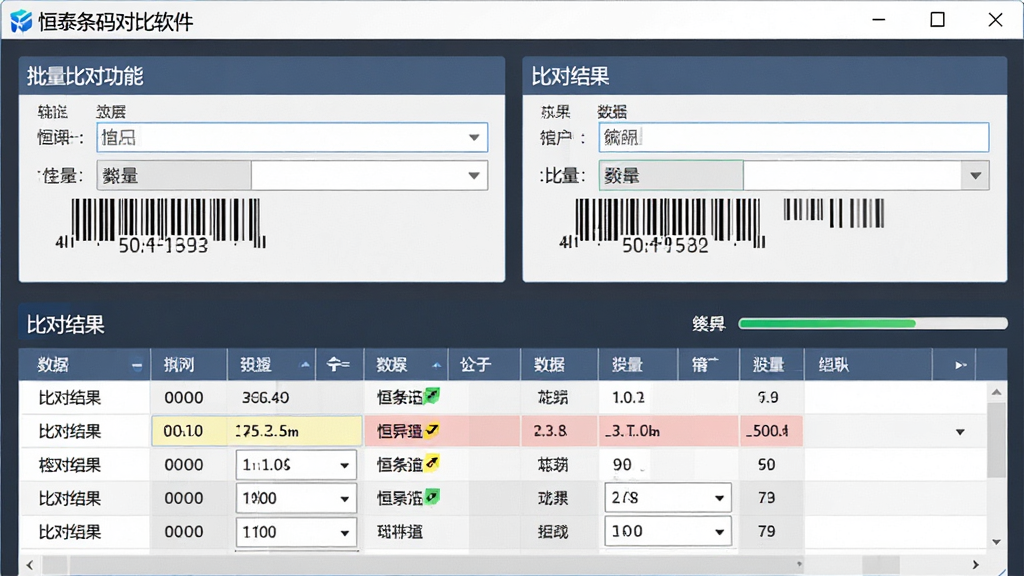The height and width of the screenshot is (576, 1024).
Task: Select the yellow 00.10 cell
Action: point(184,431)
